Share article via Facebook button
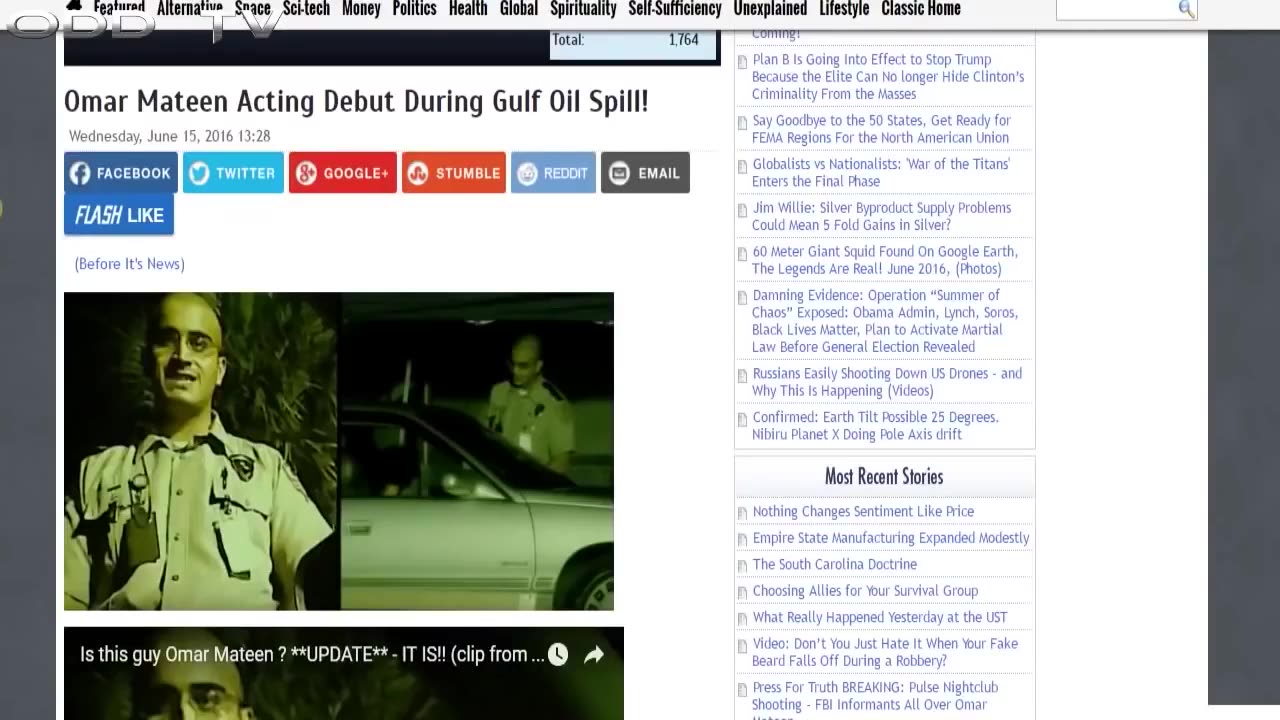 point(121,173)
